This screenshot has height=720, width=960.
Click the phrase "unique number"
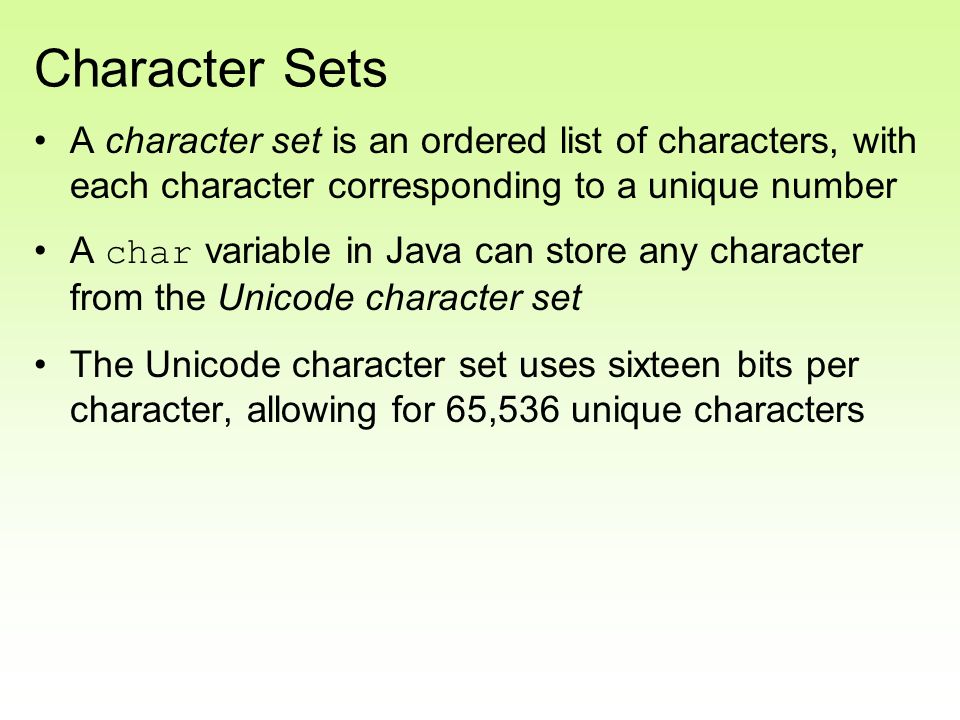click(x=772, y=186)
